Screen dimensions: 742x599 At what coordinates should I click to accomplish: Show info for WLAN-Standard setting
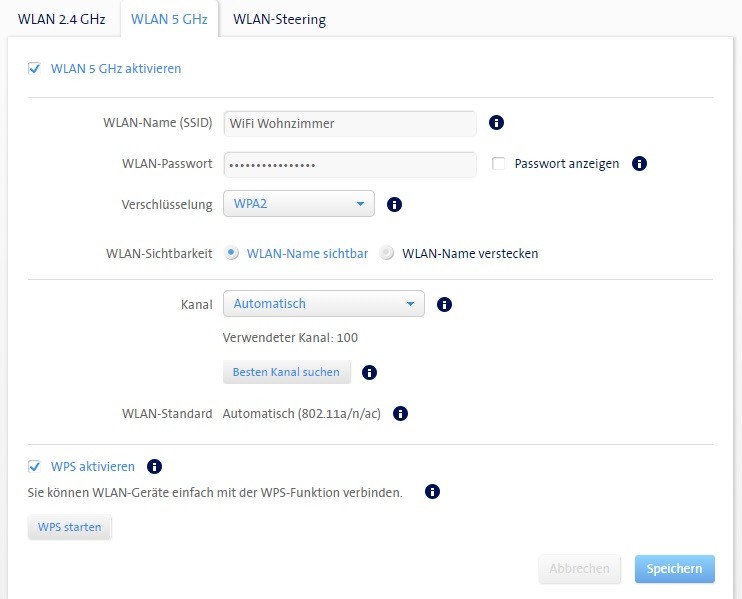click(401, 413)
